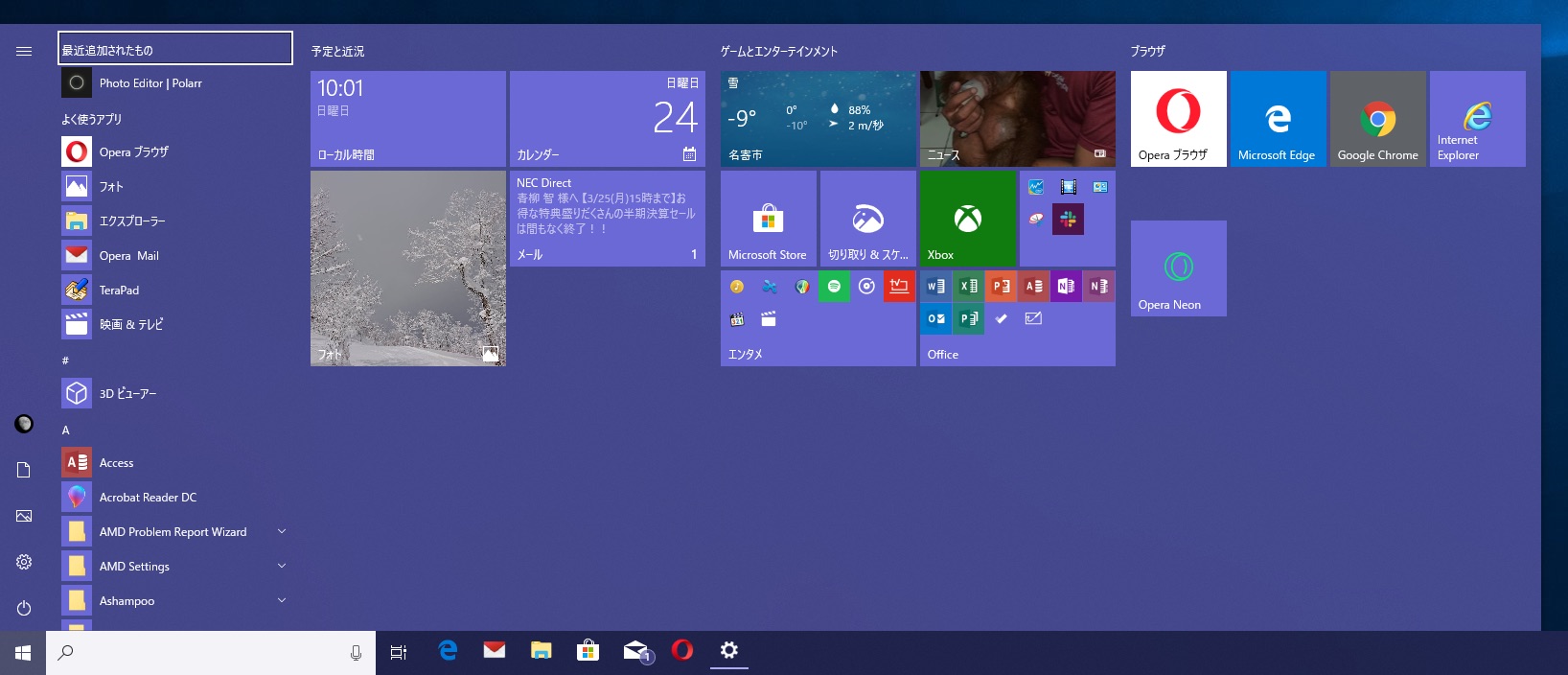Open Photo Editor | Polarr from recently added
This screenshot has height=675, width=1568.
pos(176,83)
